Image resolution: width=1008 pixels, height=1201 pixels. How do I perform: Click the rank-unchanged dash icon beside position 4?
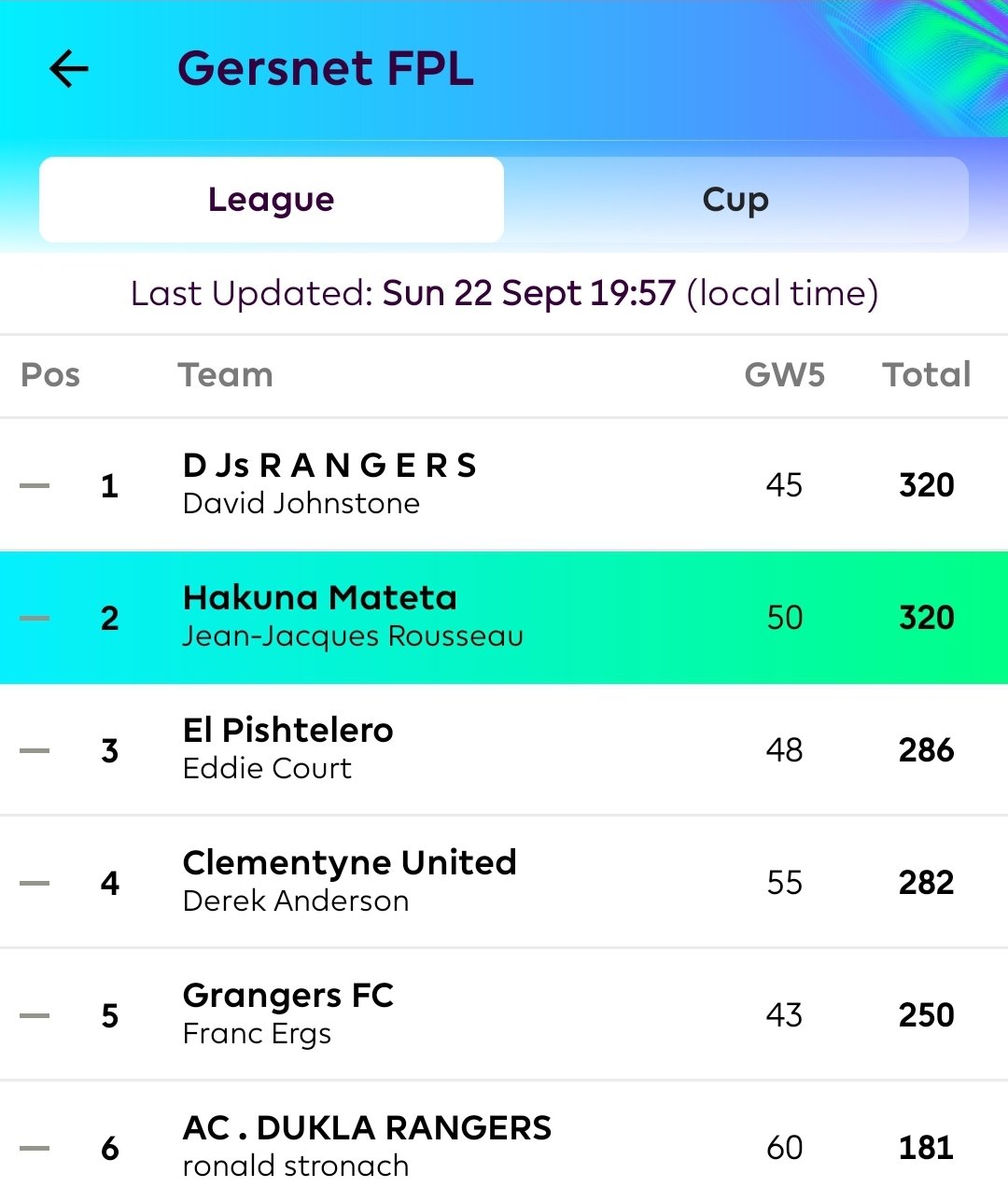click(x=35, y=883)
